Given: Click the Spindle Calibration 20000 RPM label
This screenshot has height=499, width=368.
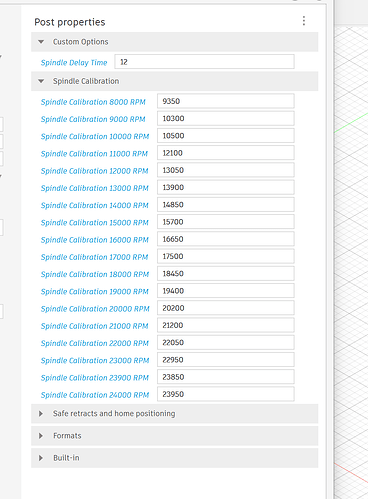Looking at the screenshot, I should point(95,309).
